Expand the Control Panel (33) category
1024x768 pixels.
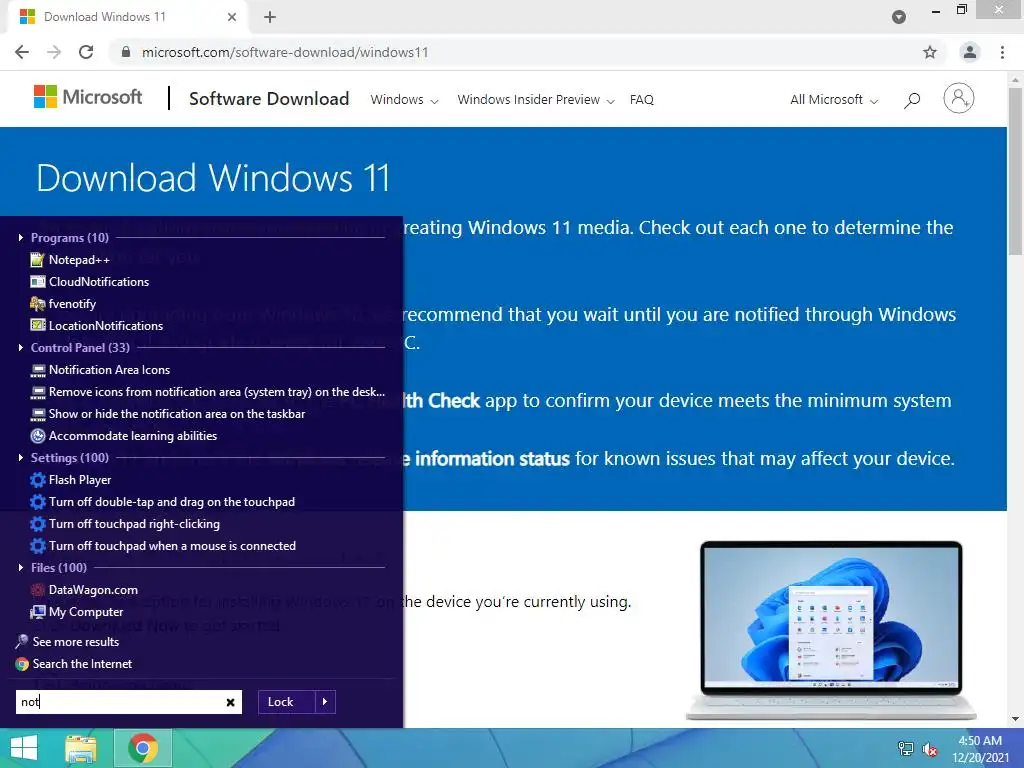click(80, 347)
